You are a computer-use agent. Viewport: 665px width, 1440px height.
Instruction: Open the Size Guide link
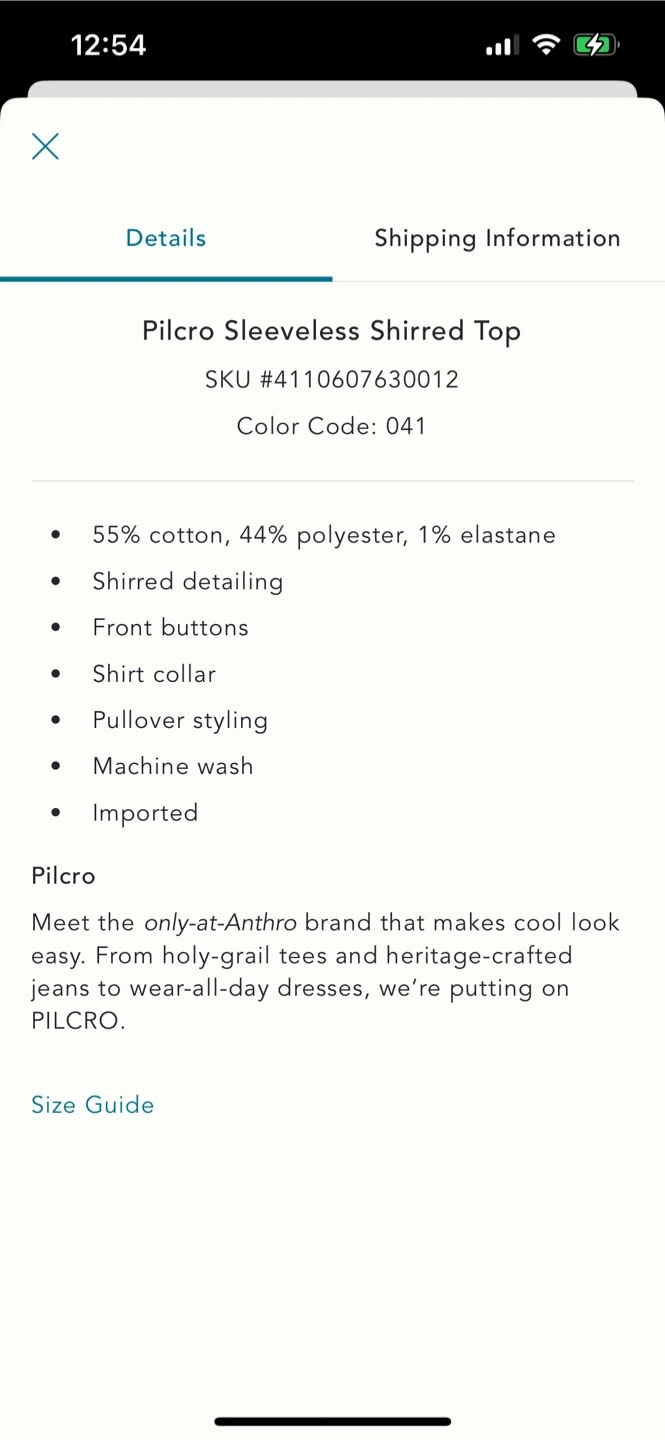click(92, 1105)
